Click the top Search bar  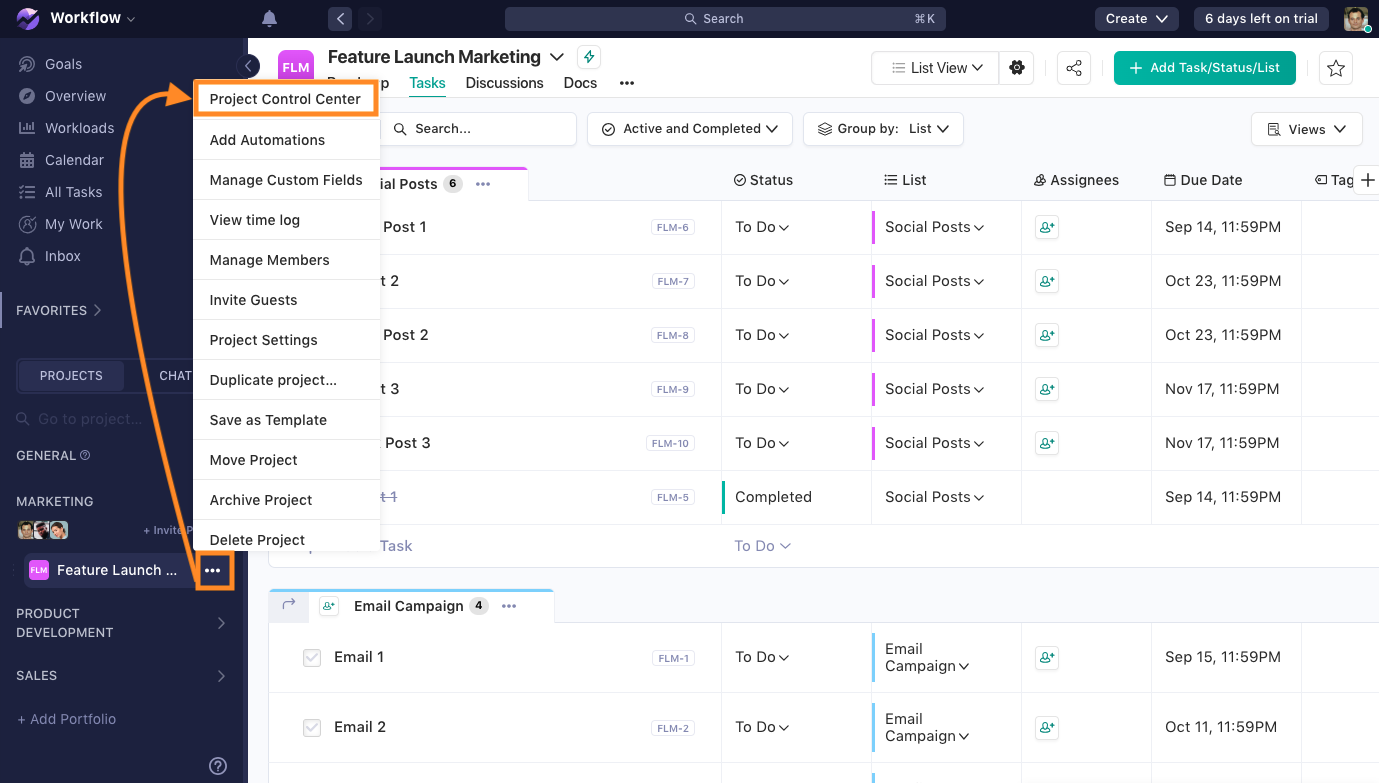click(725, 19)
